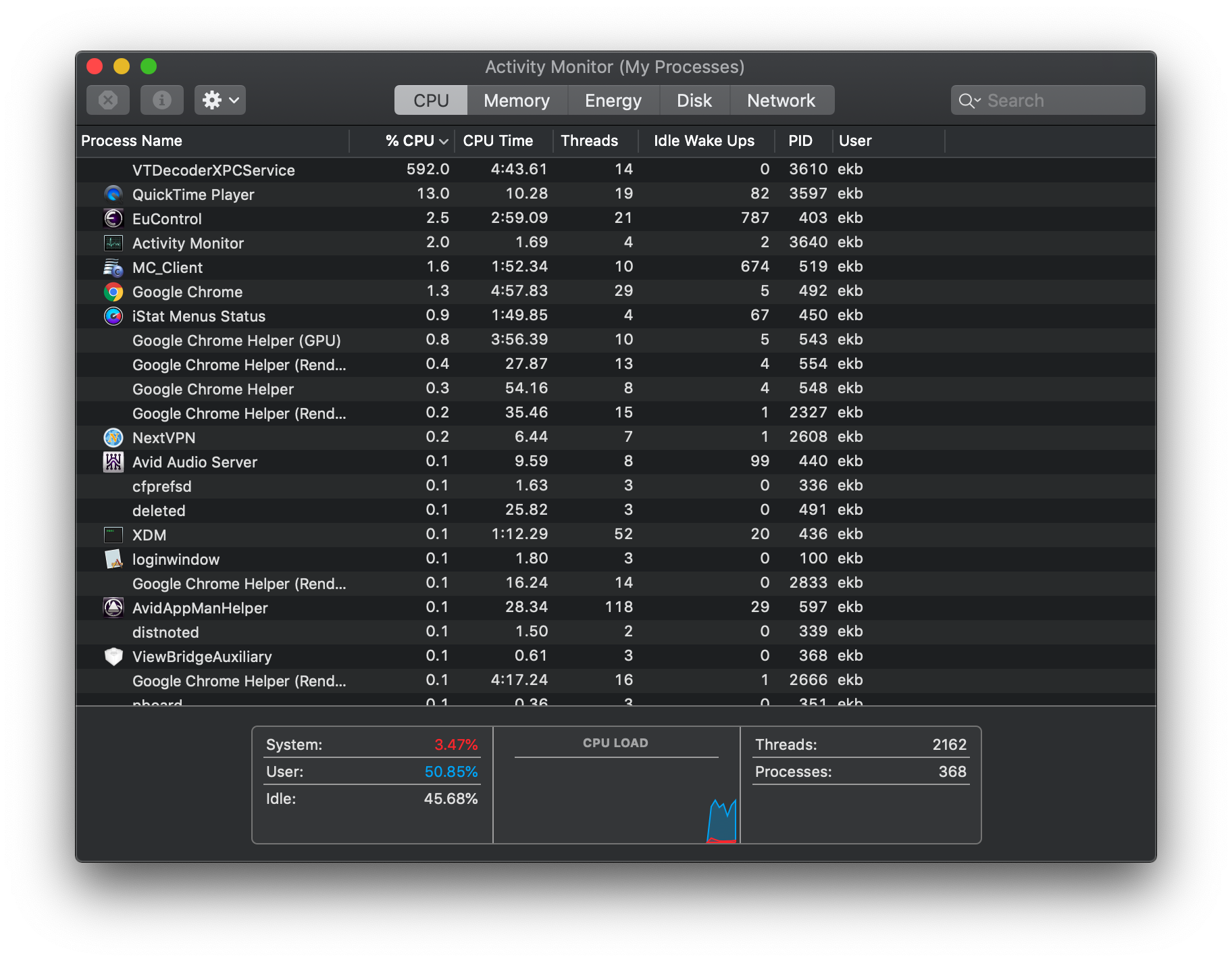Click the 787 idle wake ups value
This screenshot has height=962, width=1232.
tap(754, 218)
